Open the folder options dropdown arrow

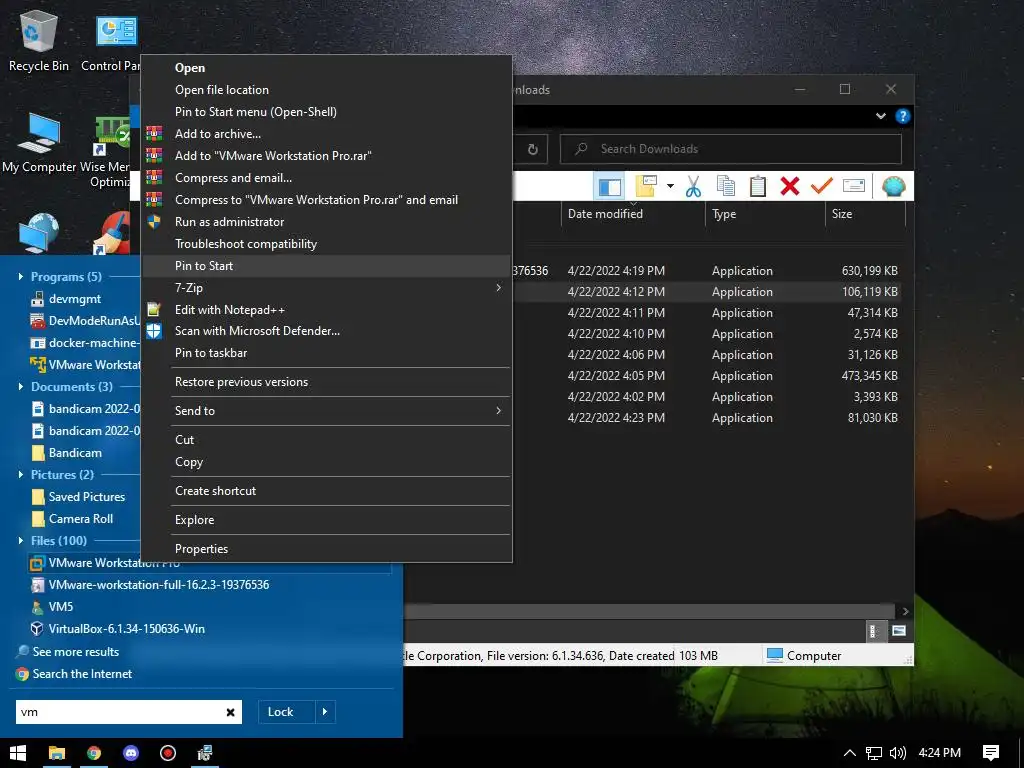(x=670, y=186)
